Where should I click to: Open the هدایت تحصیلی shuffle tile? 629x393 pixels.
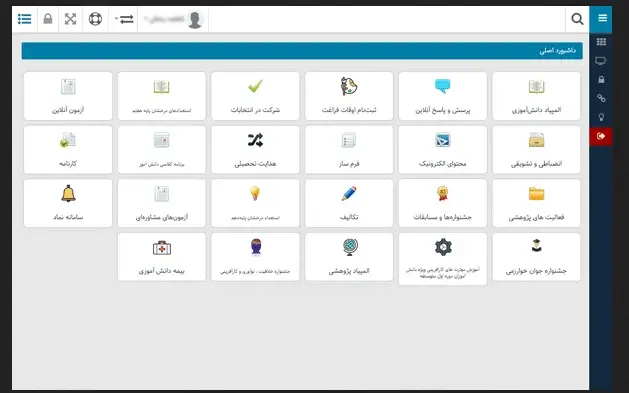(x=255, y=150)
